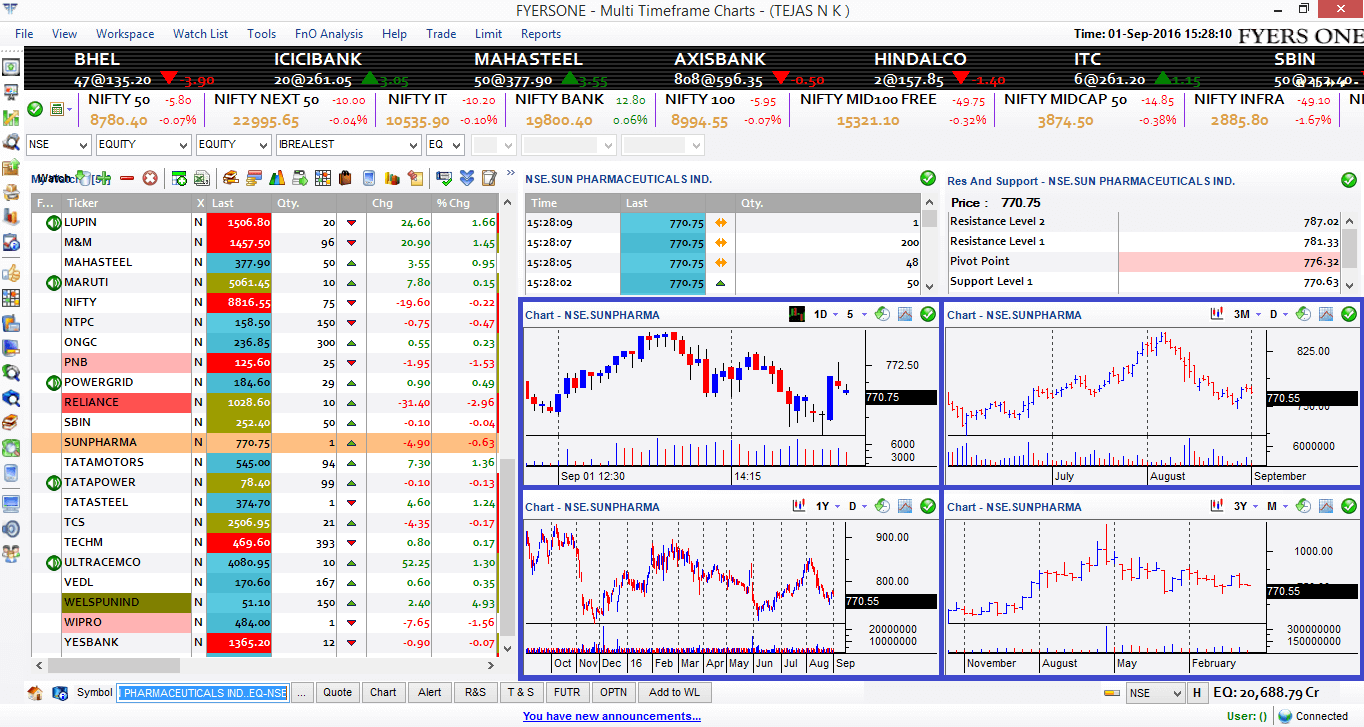The image size is (1364, 727).
Task: Open the Reports menu
Action: tap(541, 34)
